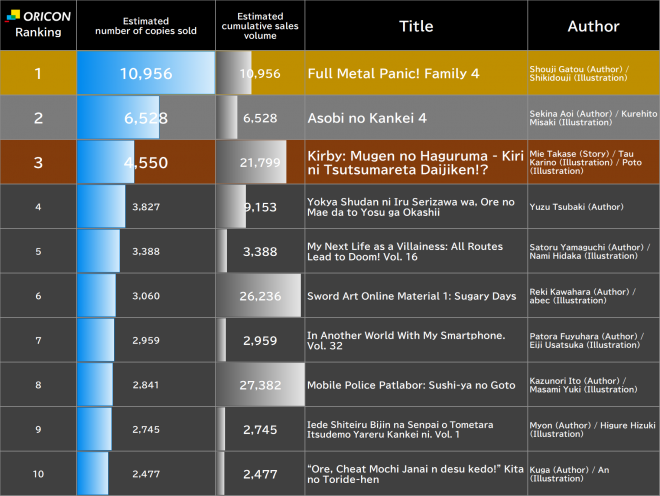Image resolution: width=660 pixels, height=496 pixels.
Task: Click the cumulative sales value 9,153
Action: [261, 207]
